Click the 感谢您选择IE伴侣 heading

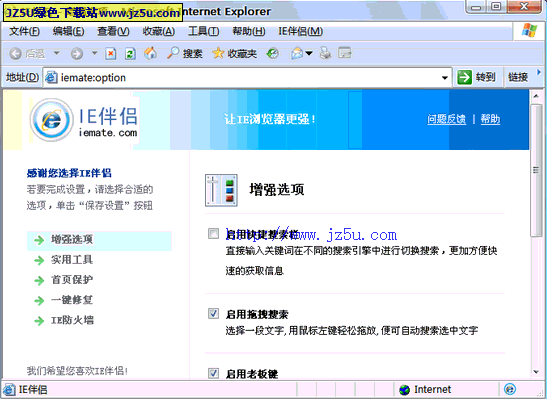(x=69, y=173)
